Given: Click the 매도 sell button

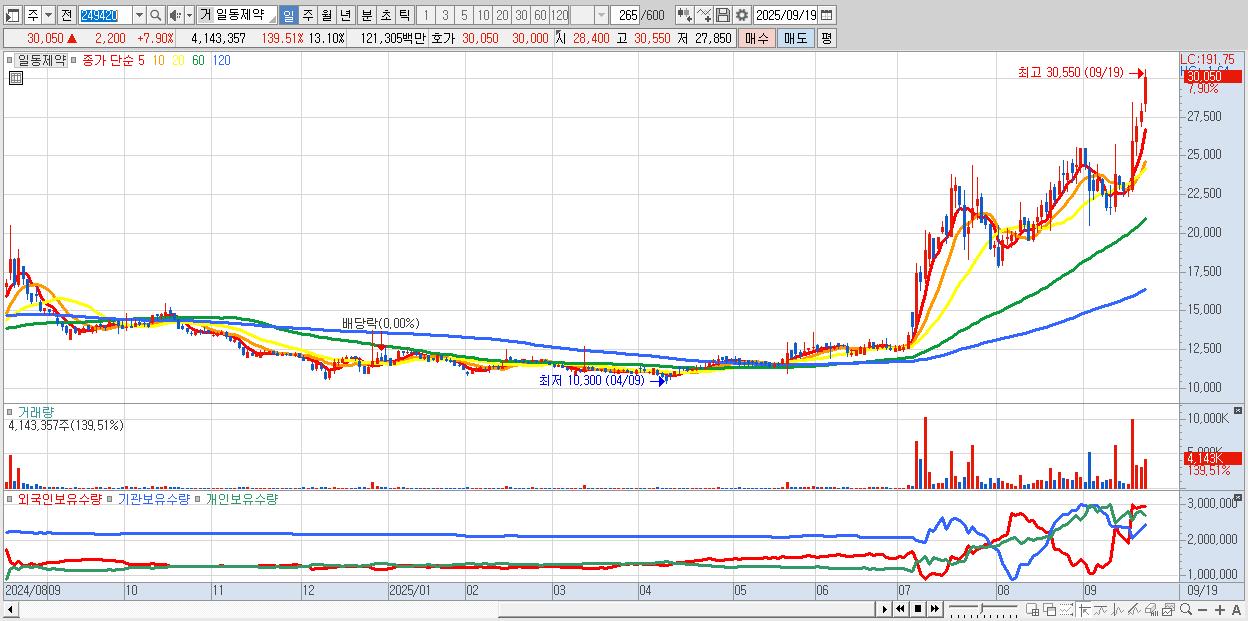Looking at the screenshot, I should tap(795, 38).
